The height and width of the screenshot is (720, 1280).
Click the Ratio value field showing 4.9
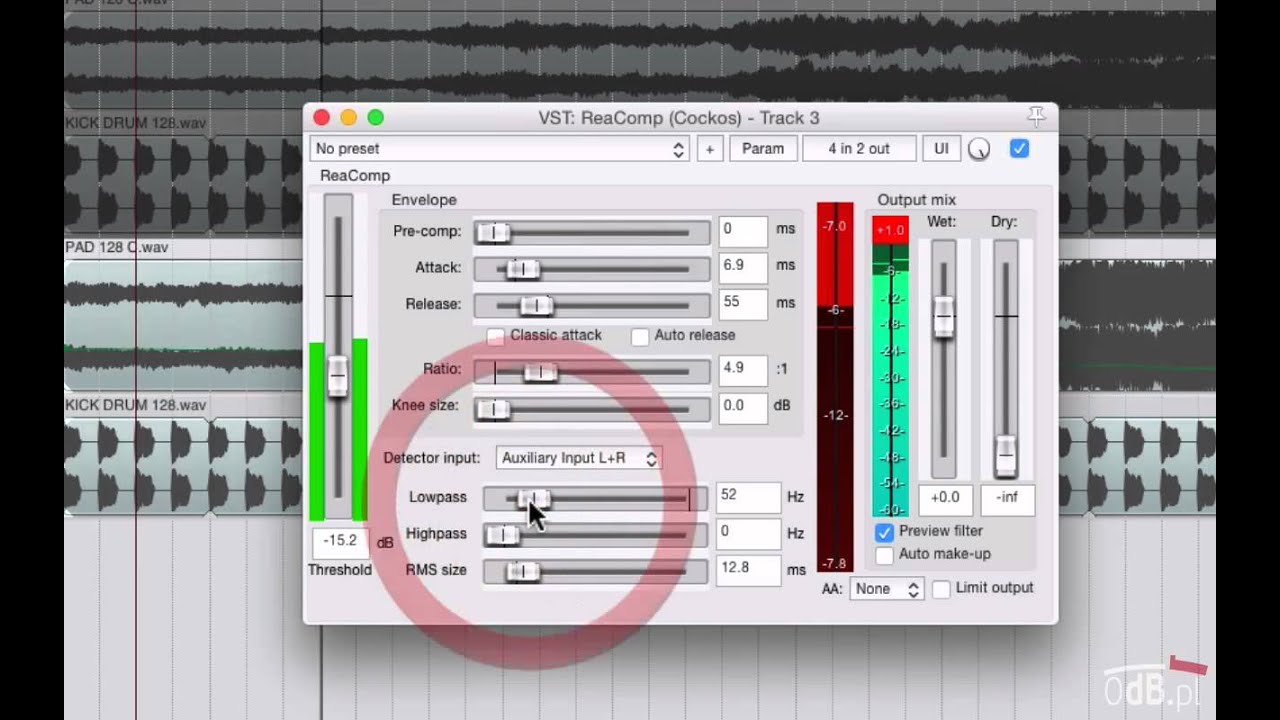point(743,370)
